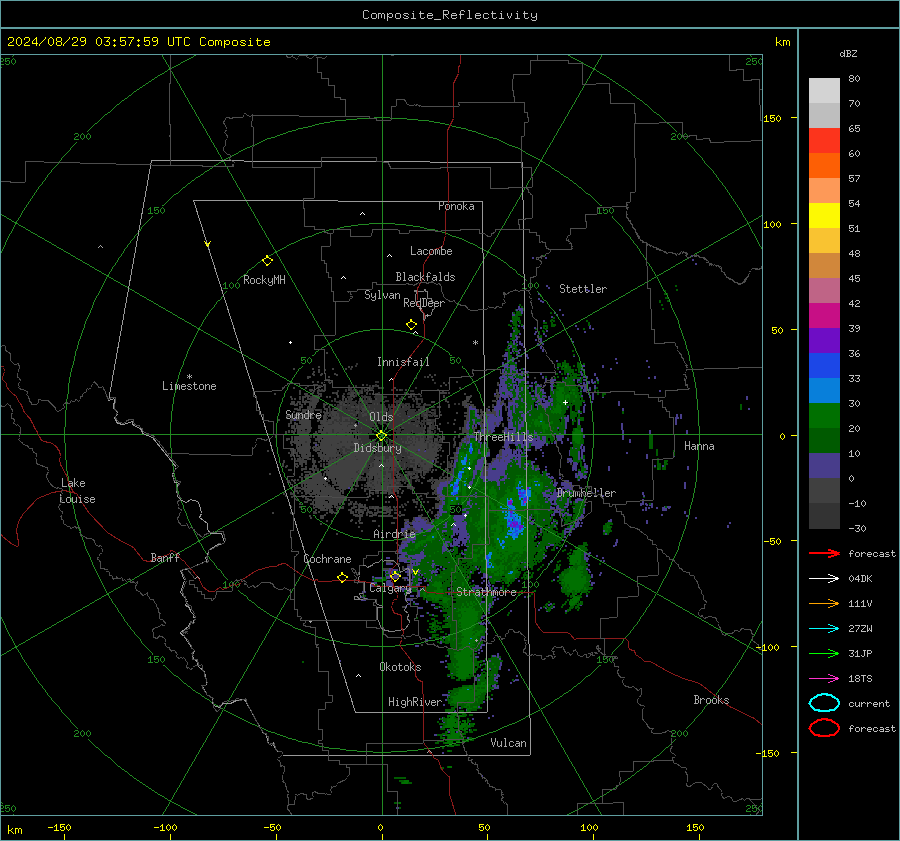Click the white 04DK arrow icon
This screenshot has height=841, width=900.
click(824, 579)
